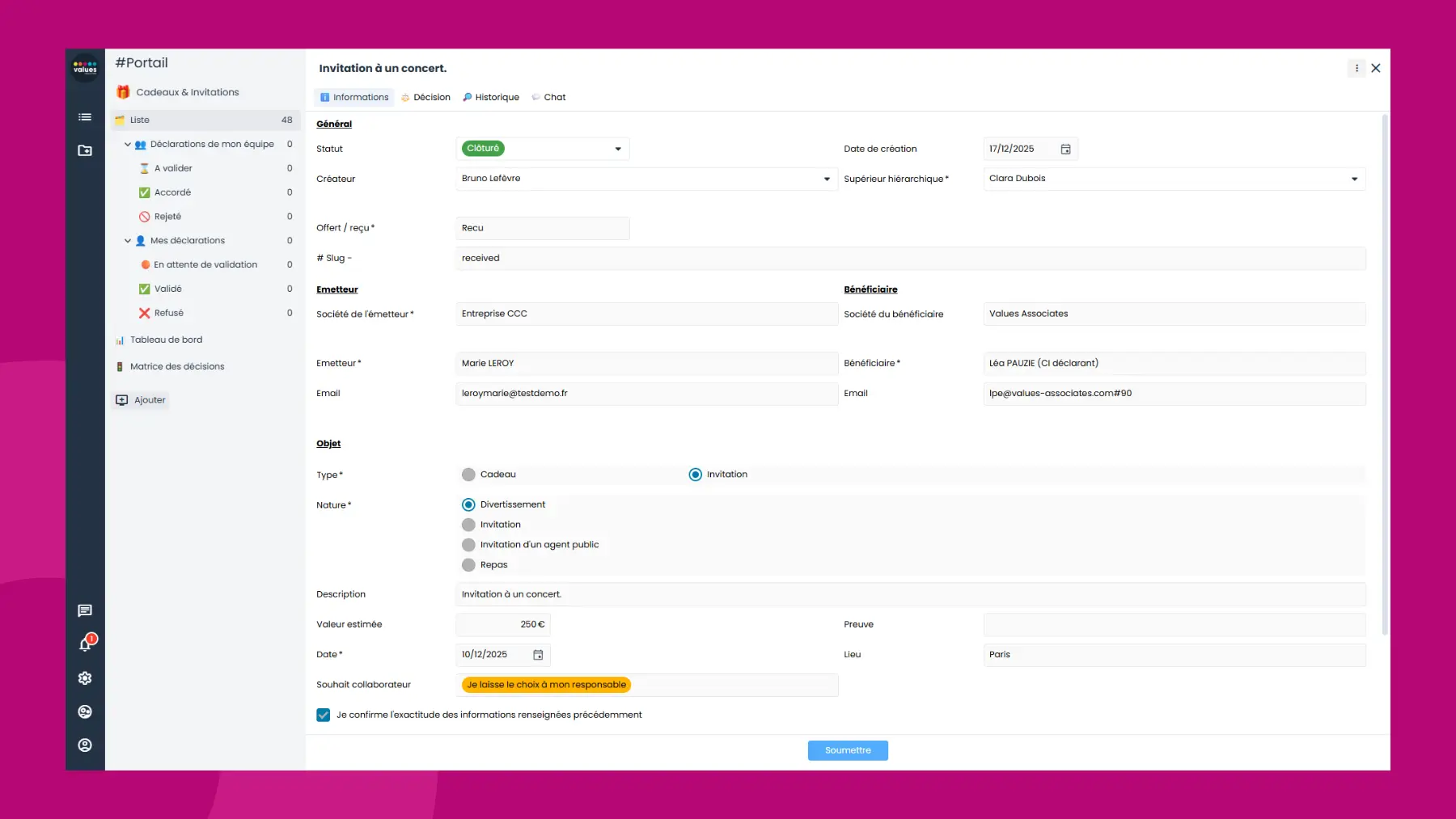Screen dimensions: 1456x819
Task: Switch to the Décision tab
Action: pos(426,97)
